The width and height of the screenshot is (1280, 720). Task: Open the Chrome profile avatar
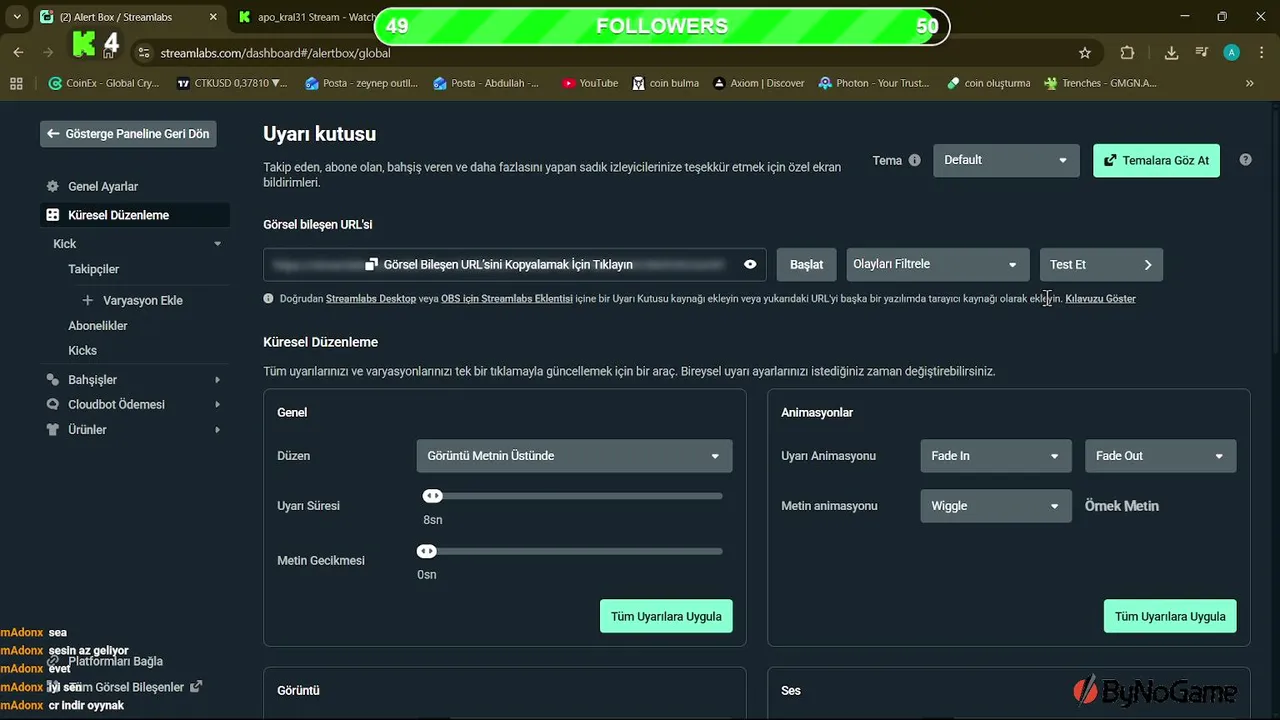point(1232,53)
